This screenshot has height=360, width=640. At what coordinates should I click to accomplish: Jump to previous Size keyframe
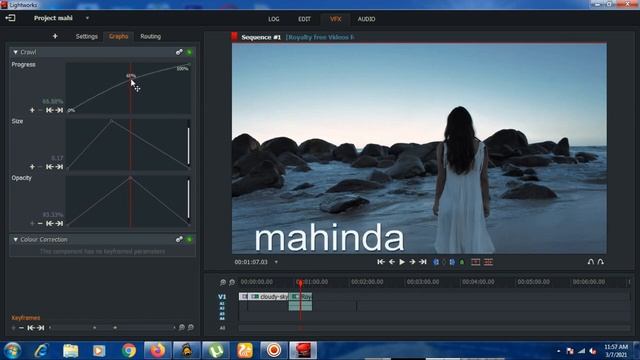pos(49,167)
